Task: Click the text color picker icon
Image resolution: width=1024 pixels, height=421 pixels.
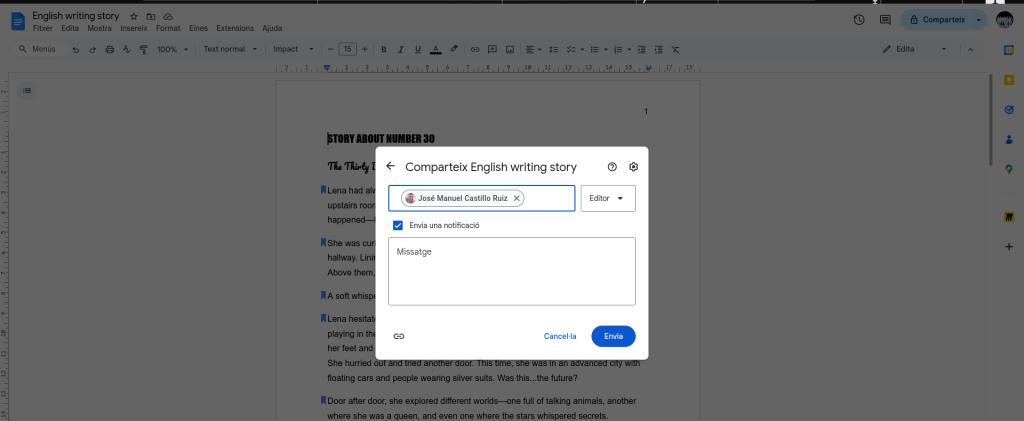Action: pyautogui.click(x=435, y=49)
